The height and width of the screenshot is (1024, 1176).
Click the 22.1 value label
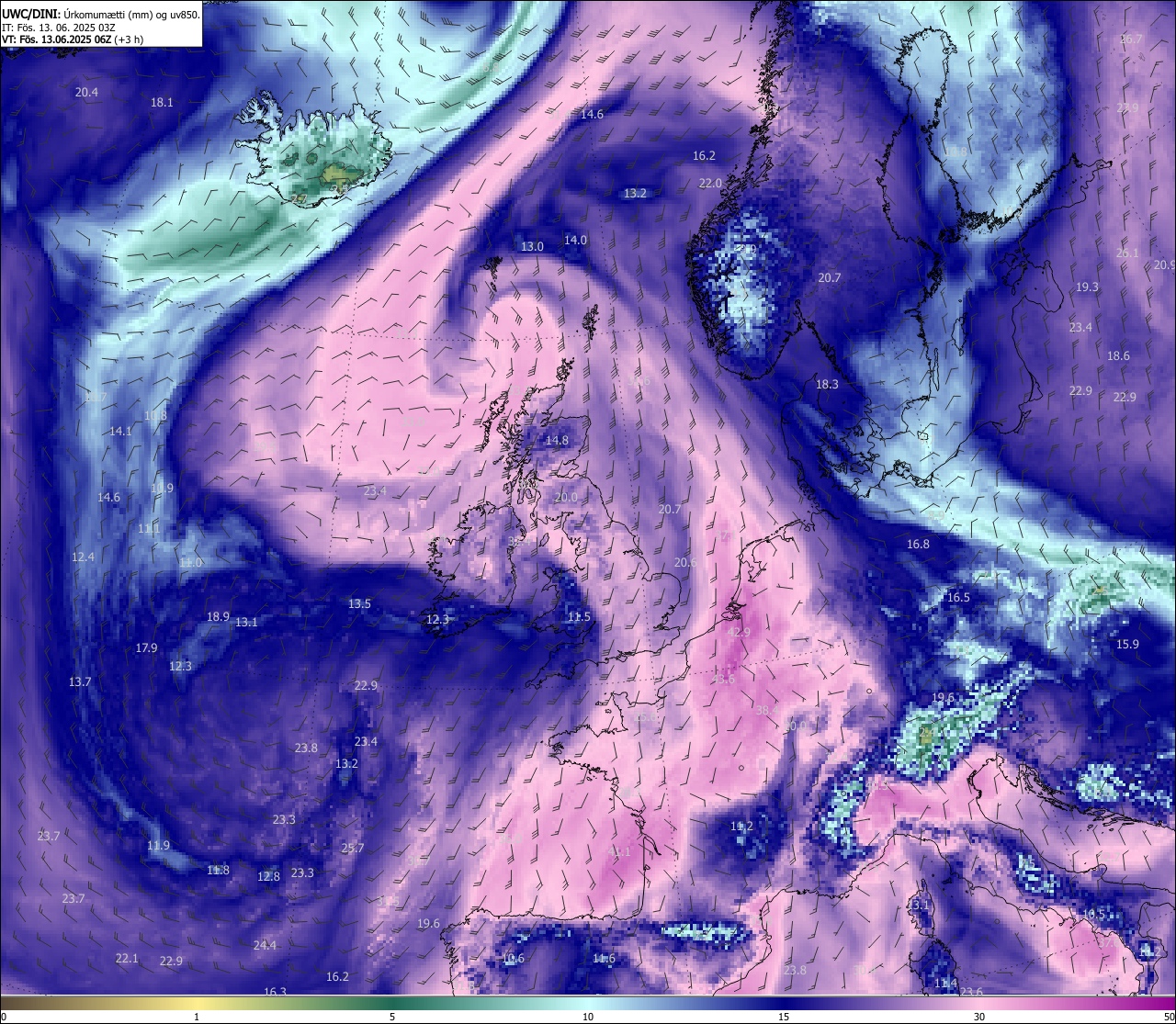click(x=127, y=959)
